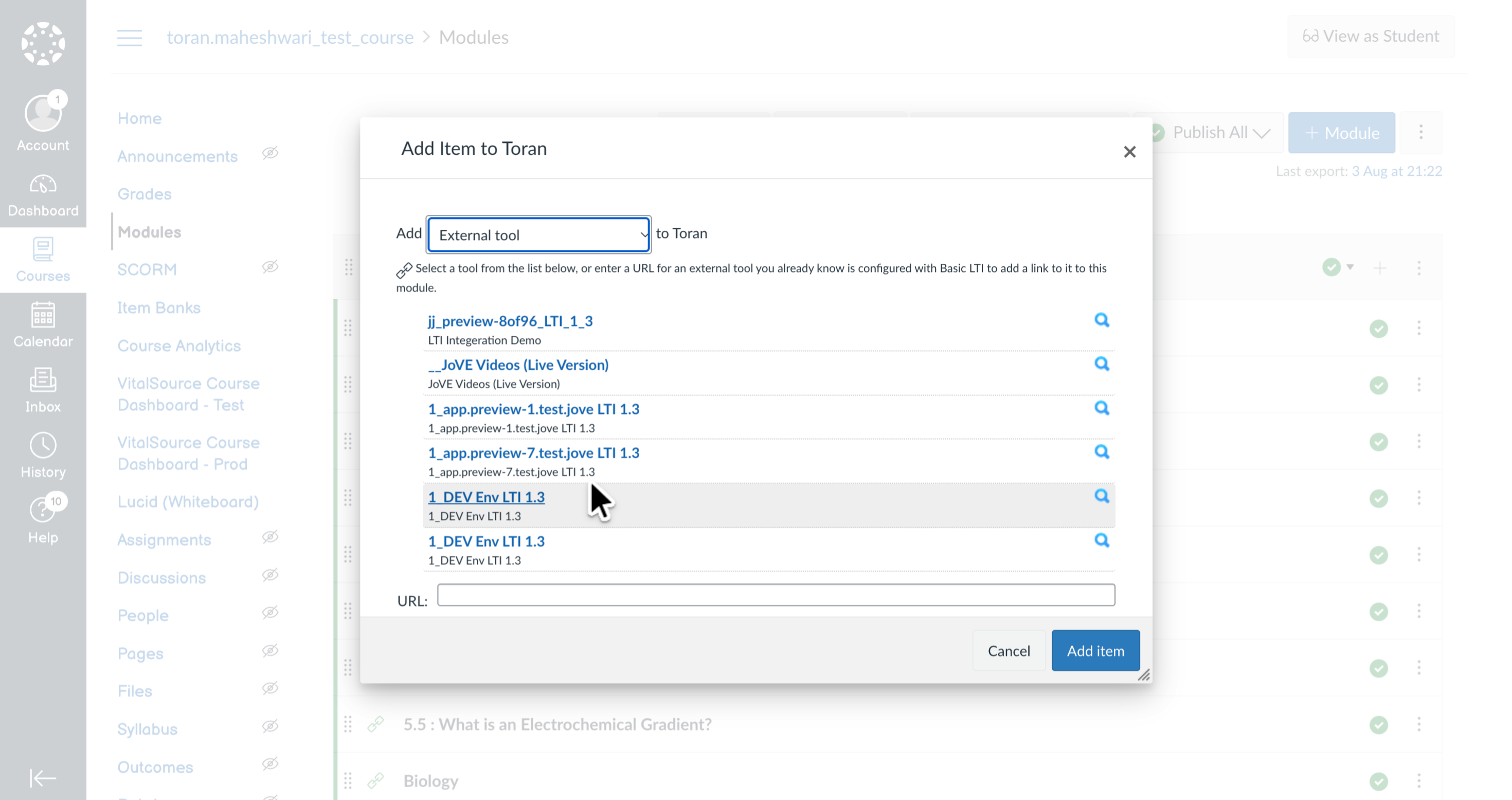This screenshot has height=800, width=1512.
Task: Click the magnifier for __JoVE Videos (Live Version)
Action: (1102, 364)
